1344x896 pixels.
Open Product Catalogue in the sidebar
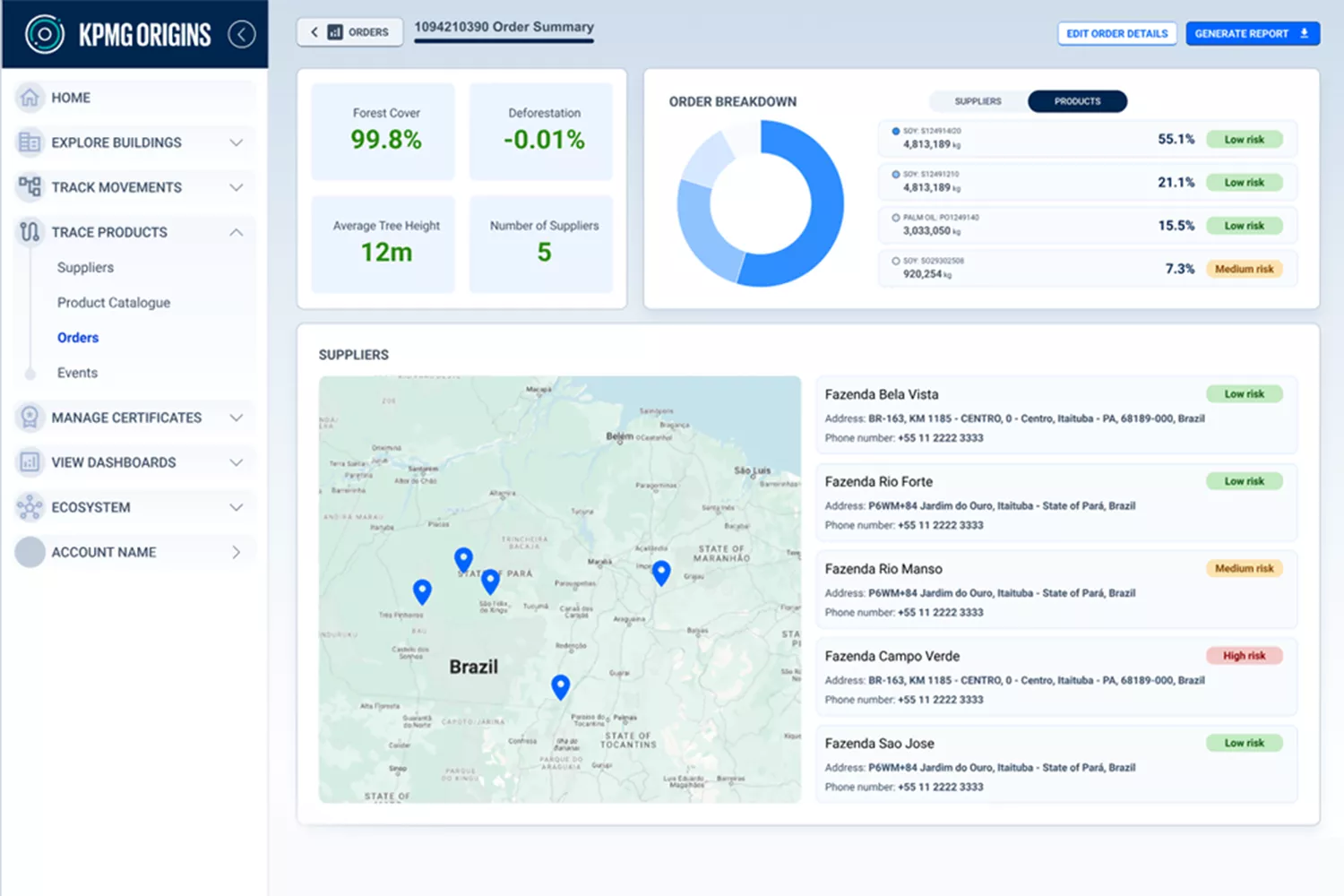[114, 303]
